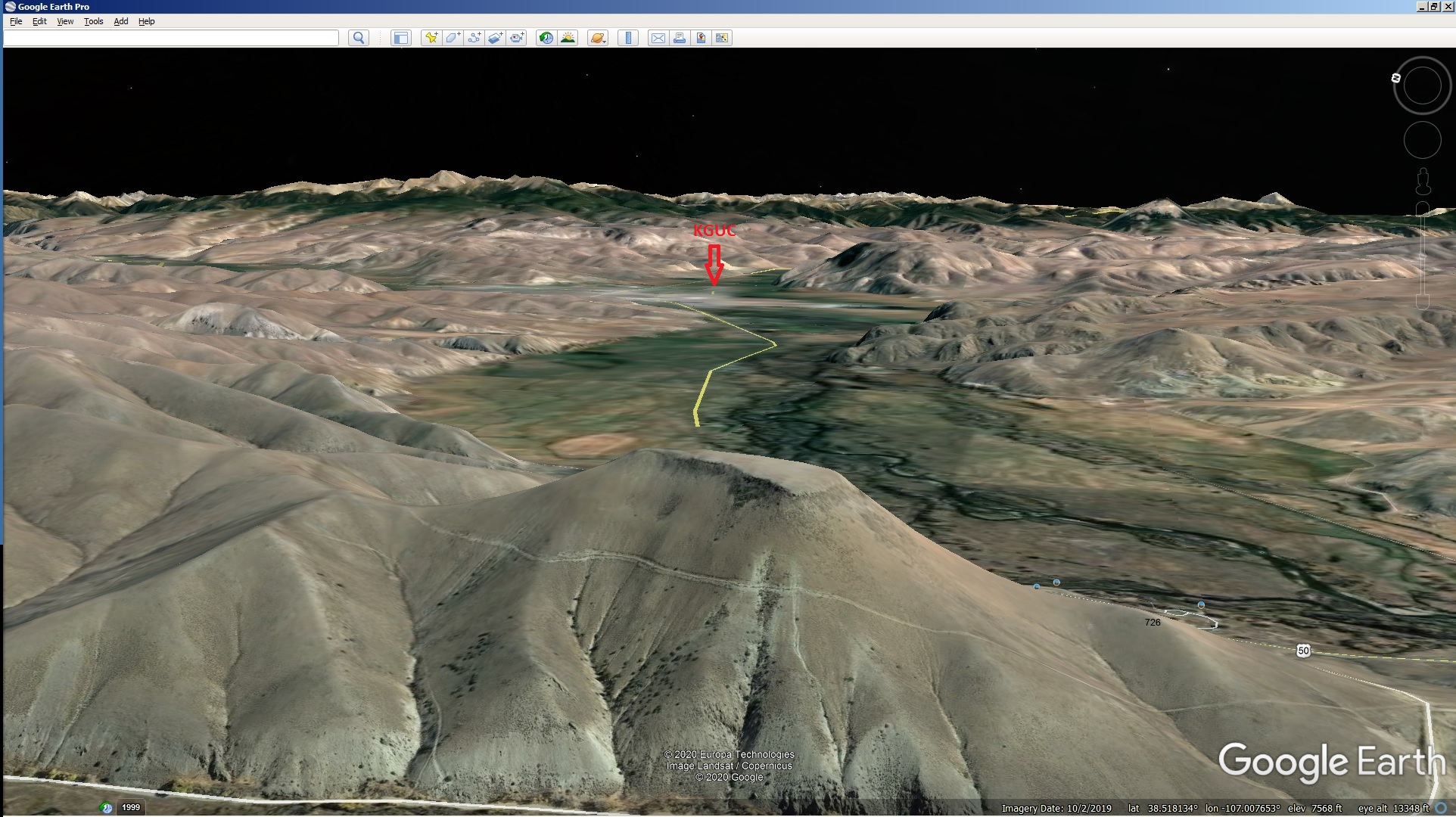Viewport: 1456px width, 817px height.
Task: Toggle historical imagery clock button
Action: (x=546, y=38)
